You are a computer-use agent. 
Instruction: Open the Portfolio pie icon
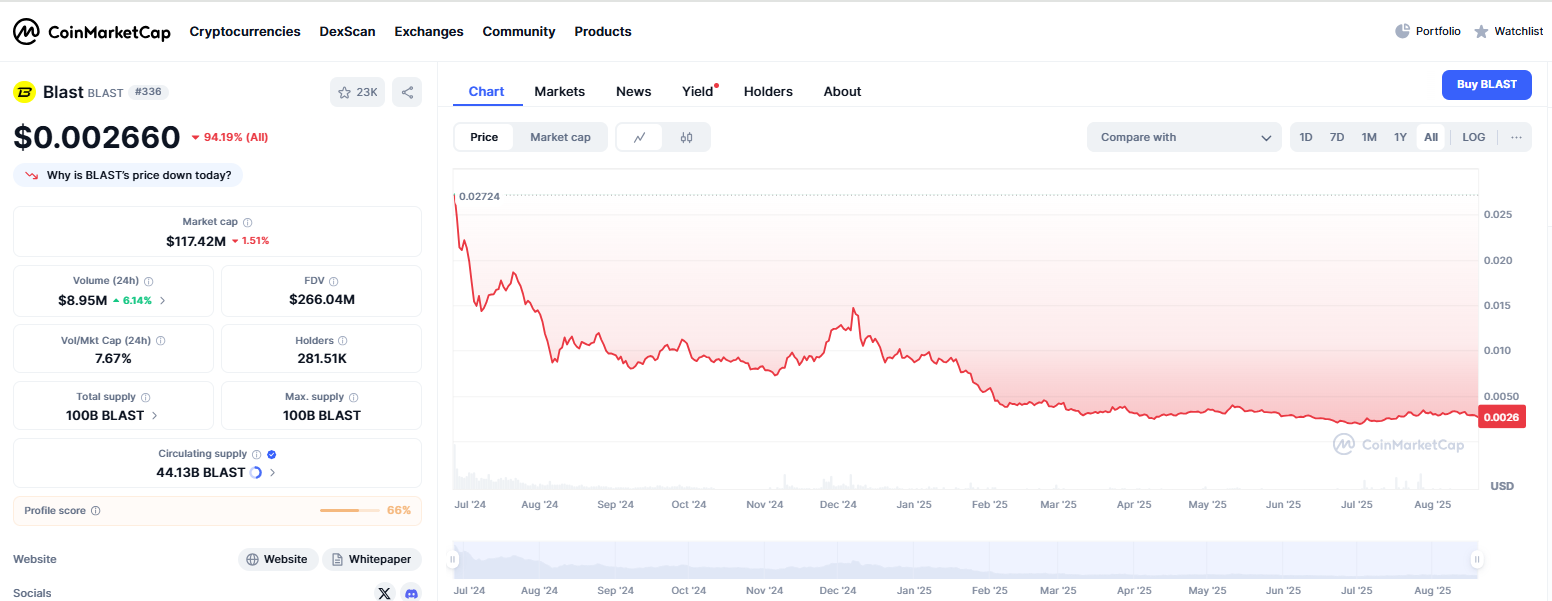coord(1402,31)
